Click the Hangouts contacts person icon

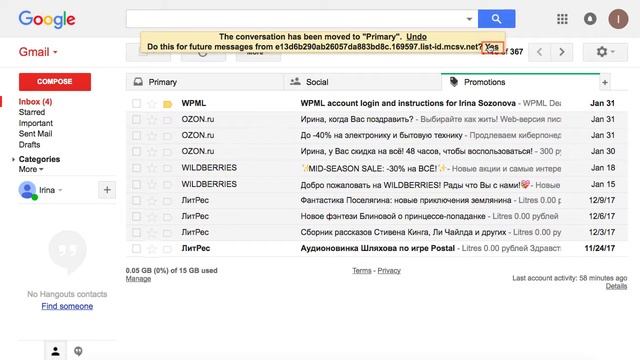(x=56, y=351)
